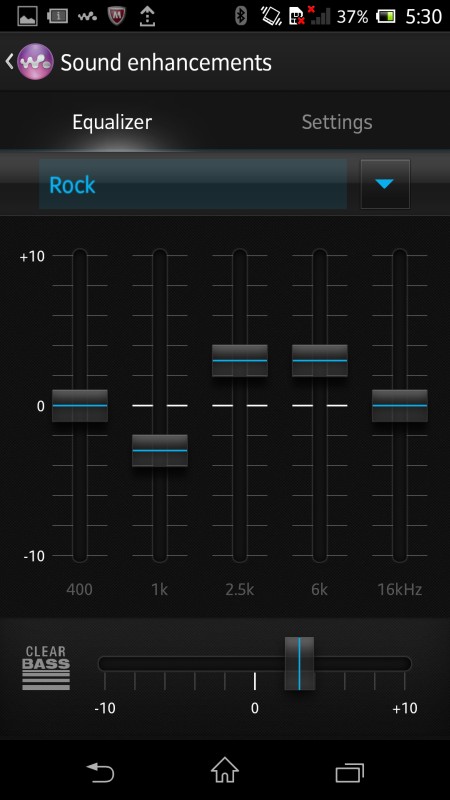Click the 16kHz band slider handle

pos(399,406)
